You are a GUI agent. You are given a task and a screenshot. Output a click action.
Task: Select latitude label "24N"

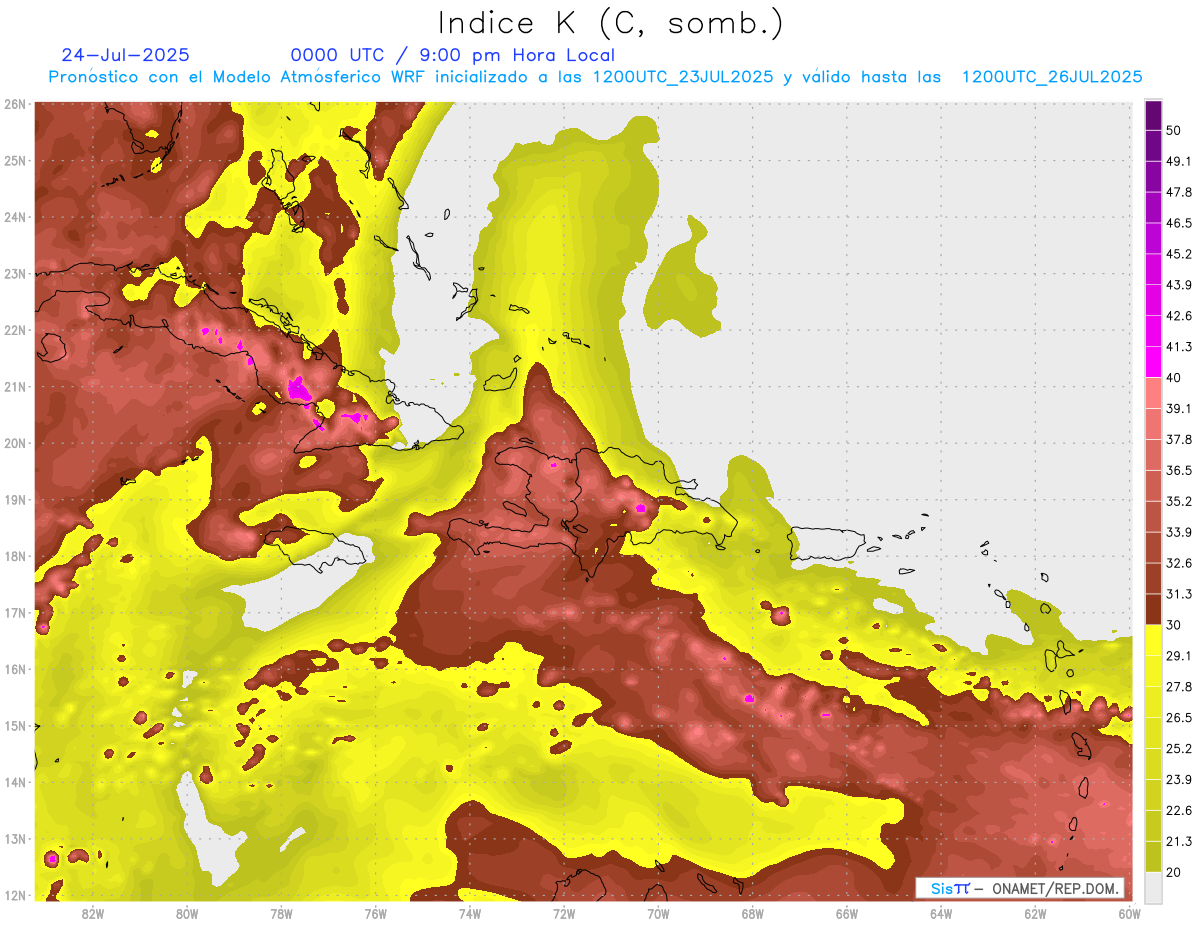pyautogui.click(x=14, y=217)
